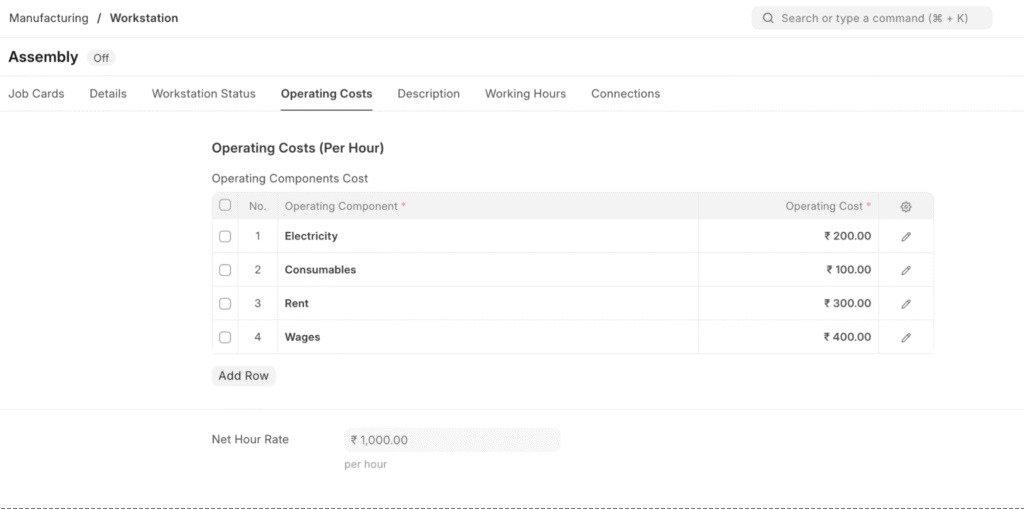Screen dimensions: 1024x509
Task: Click the Net Hour Rate field
Action: tap(451, 440)
